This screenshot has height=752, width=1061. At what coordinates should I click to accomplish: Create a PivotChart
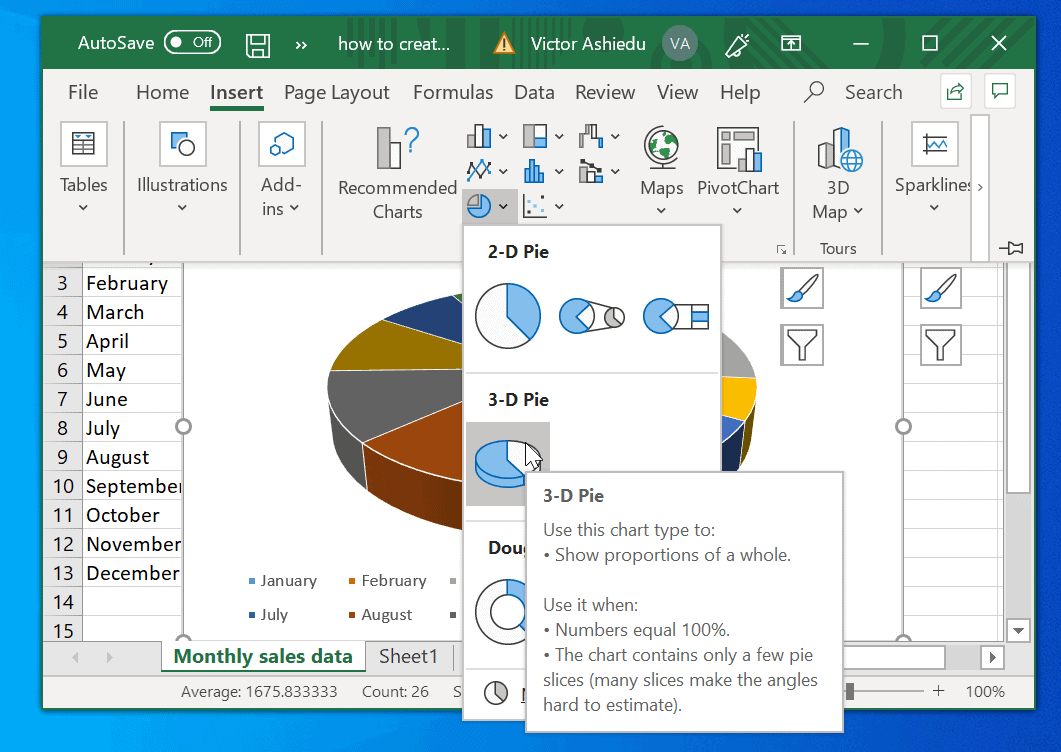click(x=738, y=160)
